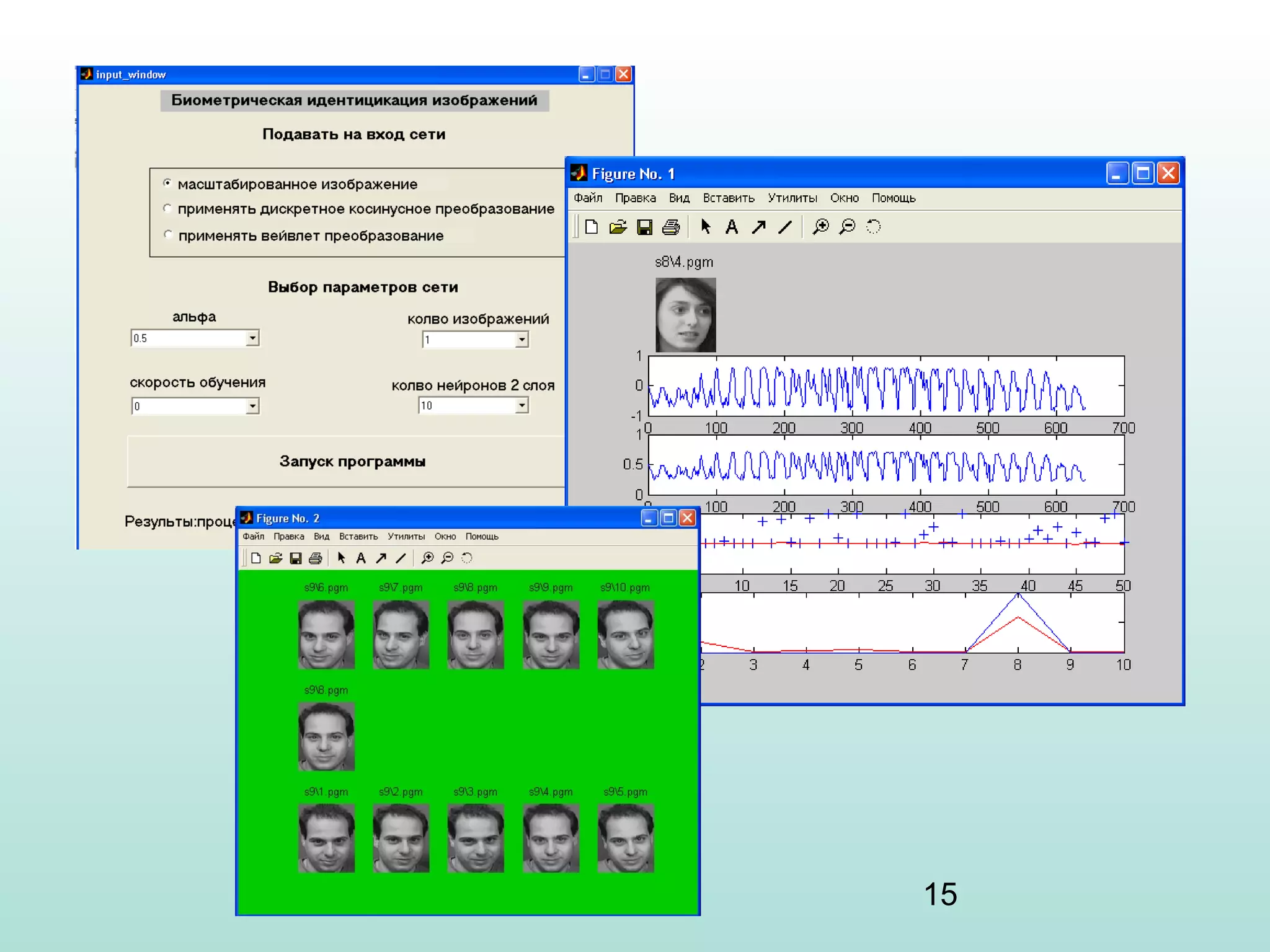Select the Insert Arrow tool in Figure No. 1
Screen dimensions: 1270x952
click(x=758, y=227)
